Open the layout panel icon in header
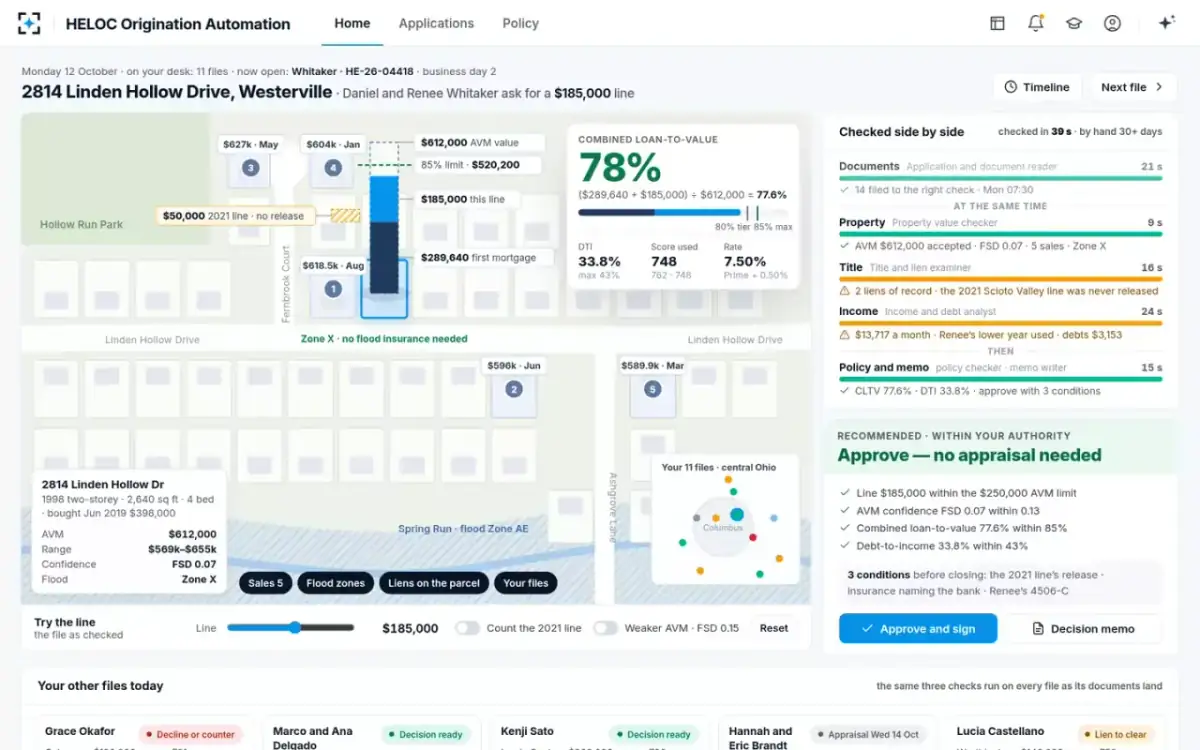 click(997, 23)
